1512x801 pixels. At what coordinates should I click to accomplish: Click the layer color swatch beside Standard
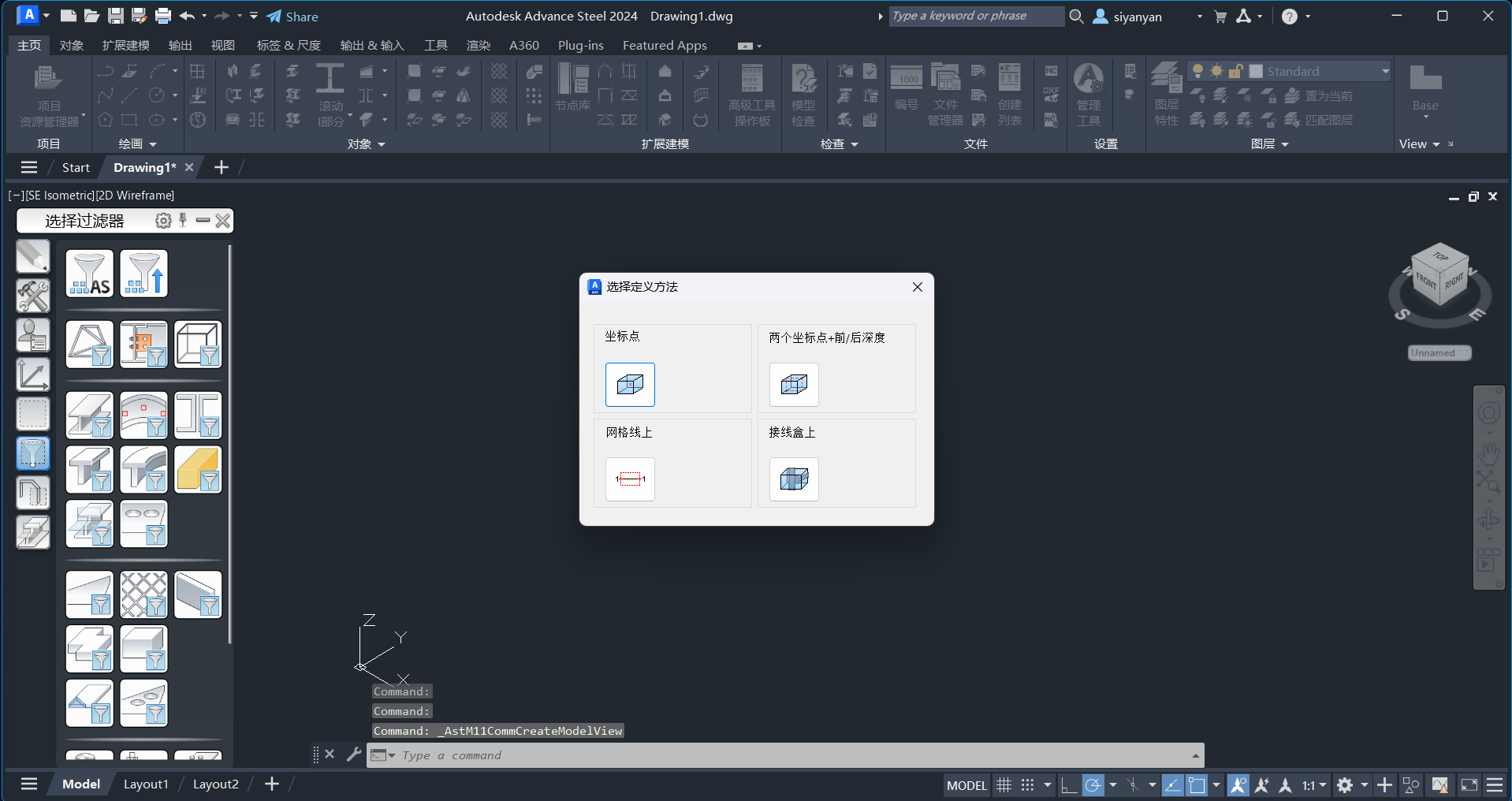pos(1257,71)
